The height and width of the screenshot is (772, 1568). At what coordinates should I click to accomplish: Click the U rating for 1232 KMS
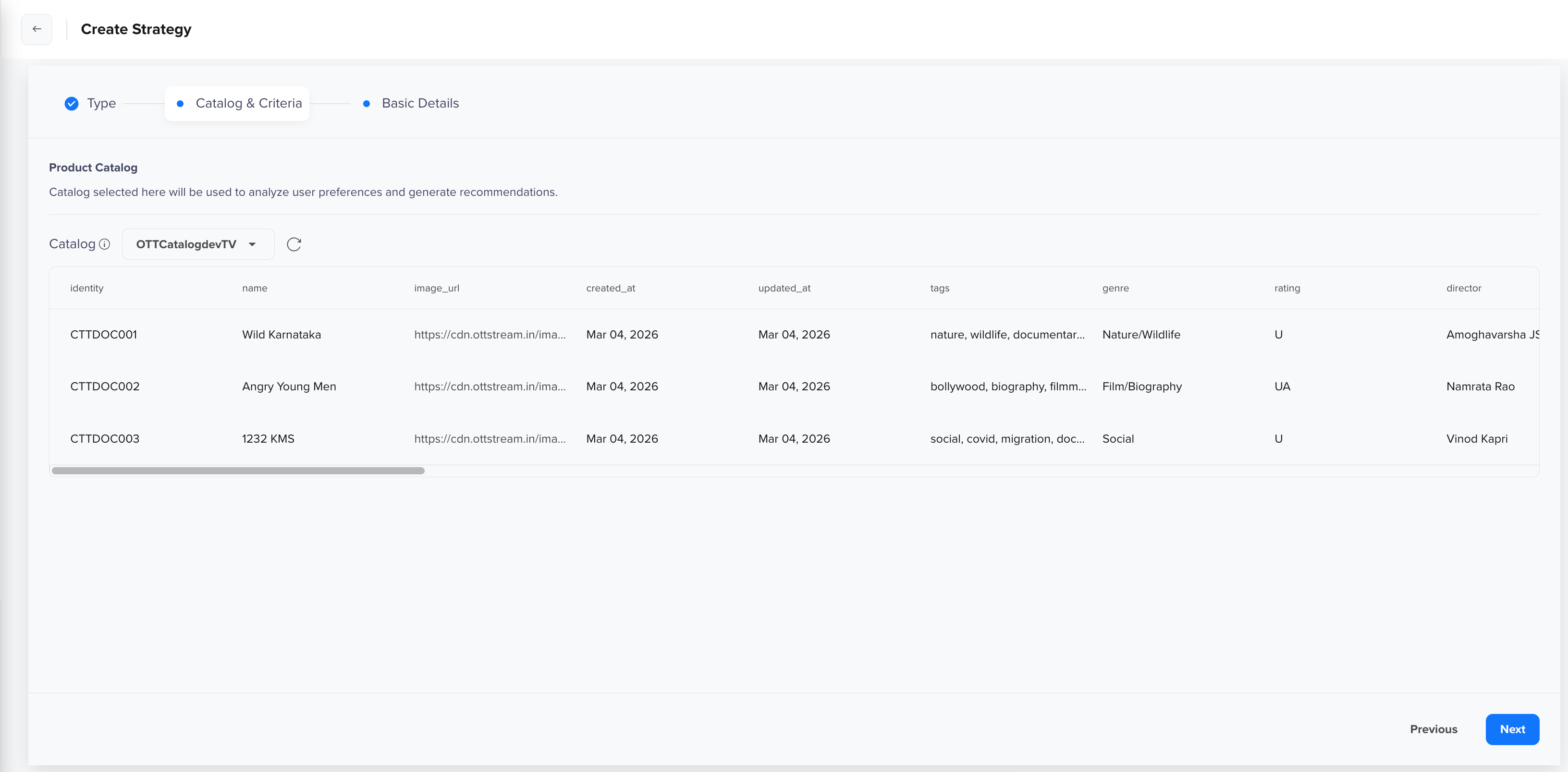[1278, 439]
